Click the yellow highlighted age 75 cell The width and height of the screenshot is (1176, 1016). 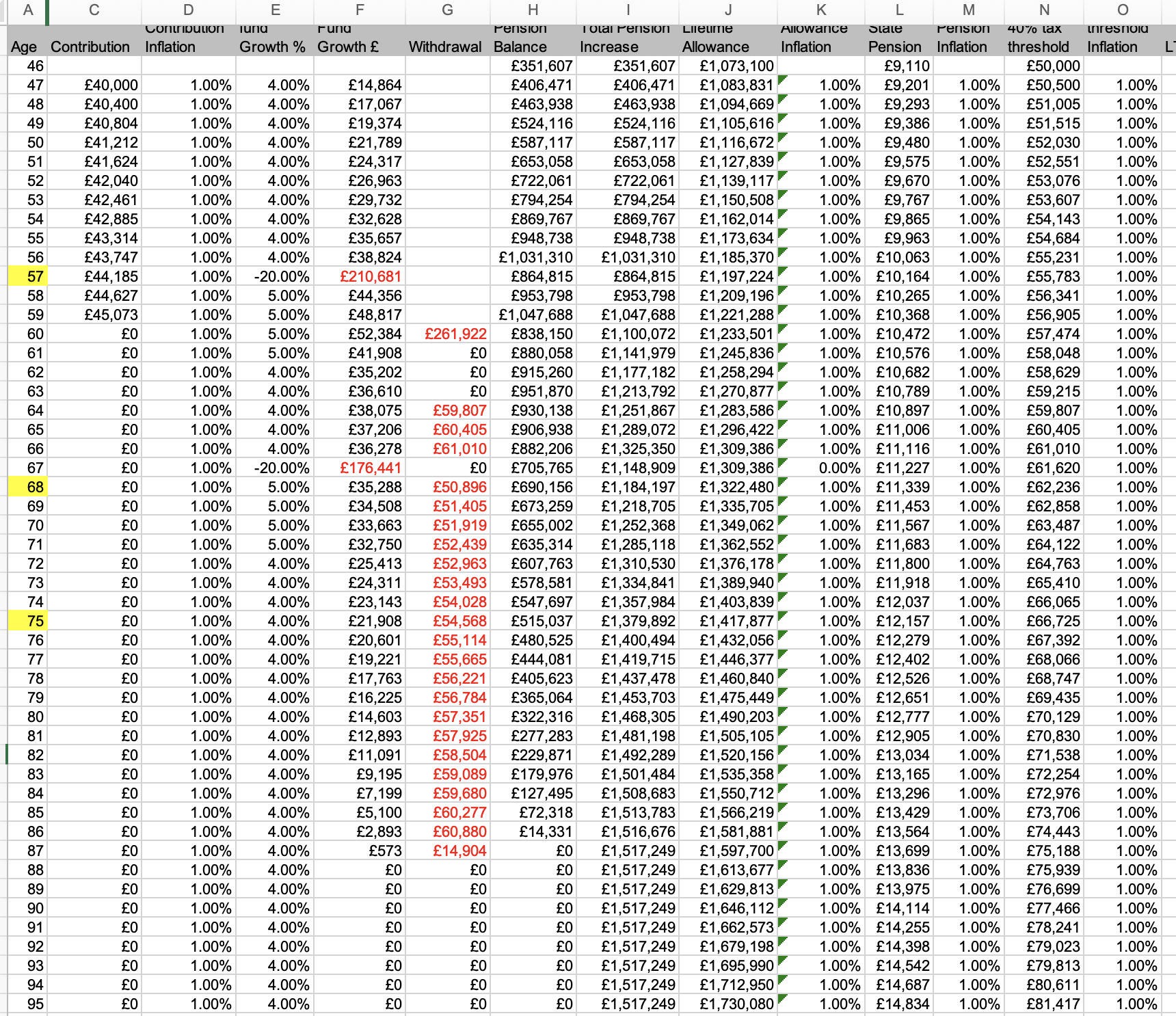(27, 621)
